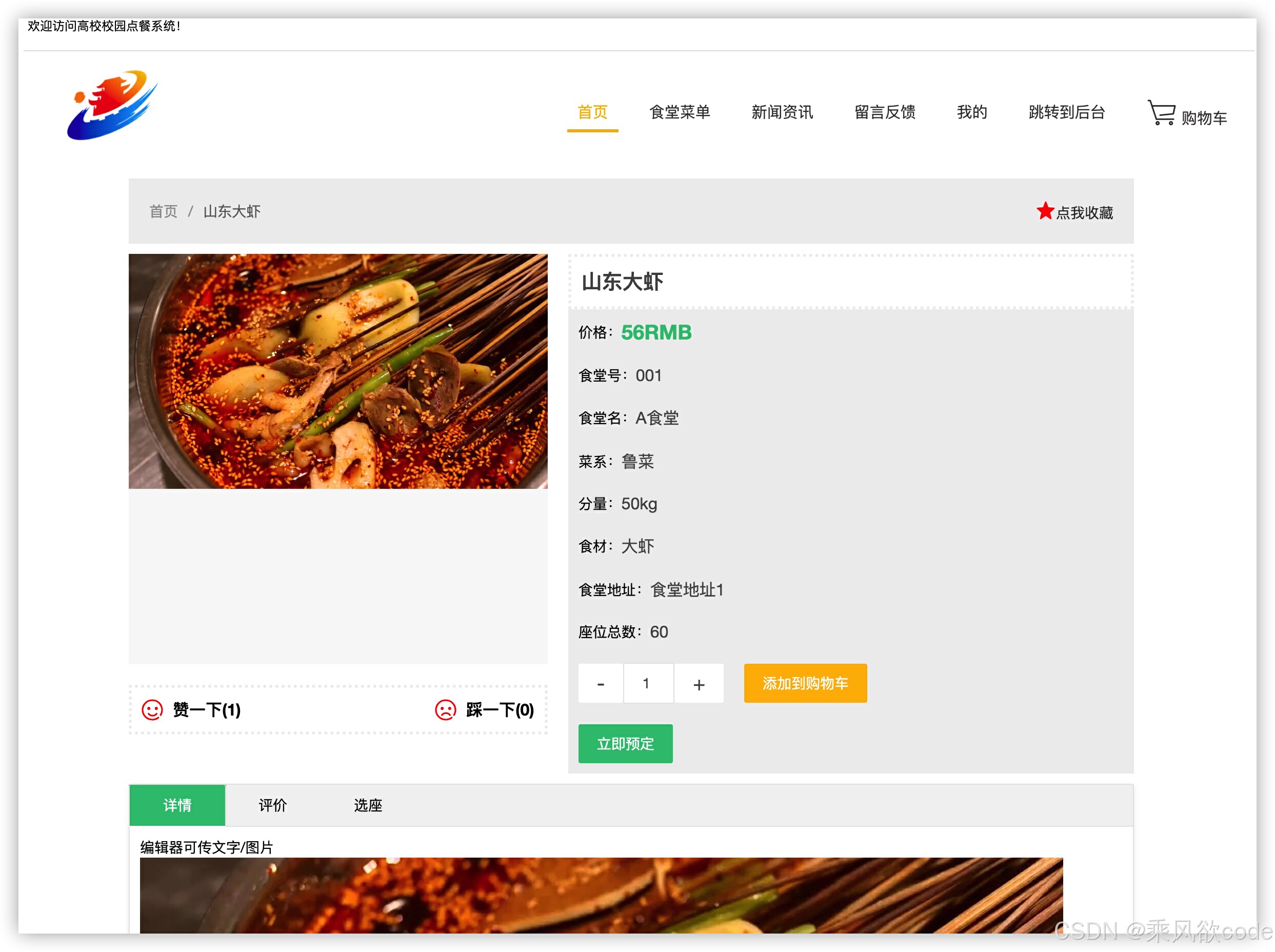Open 我的 menu item
The width and height of the screenshot is (1275, 952).
coord(971,112)
